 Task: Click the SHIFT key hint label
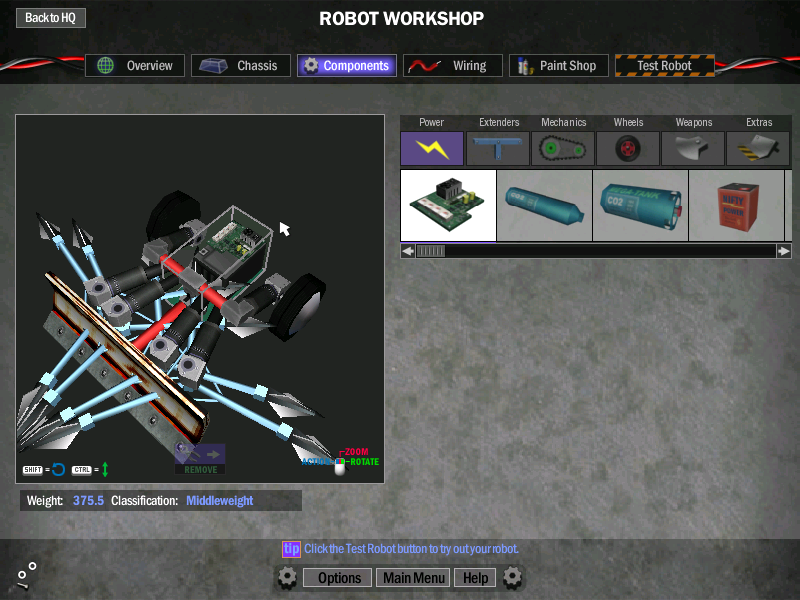(x=33, y=469)
